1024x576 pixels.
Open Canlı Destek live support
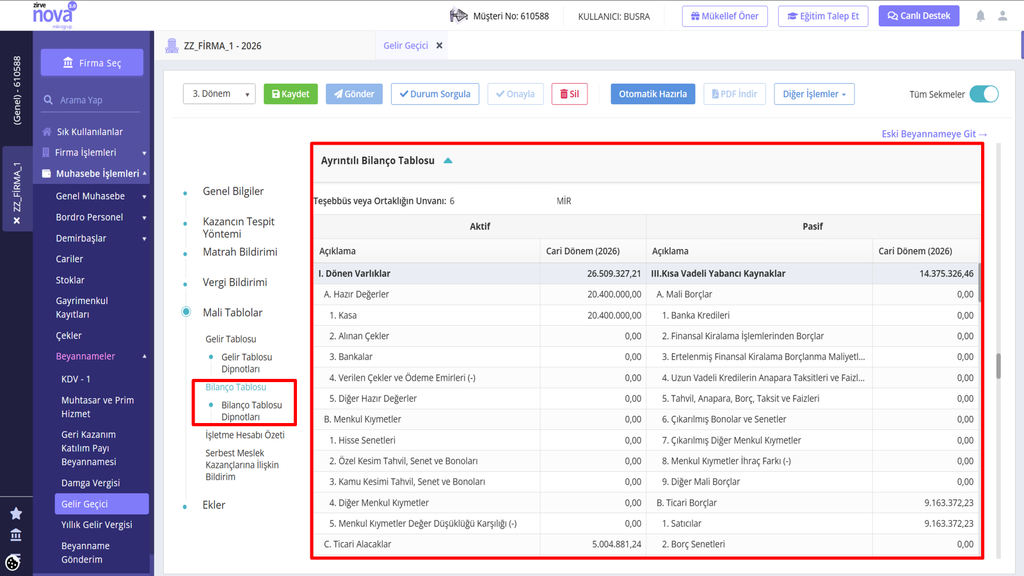coord(919,16)
